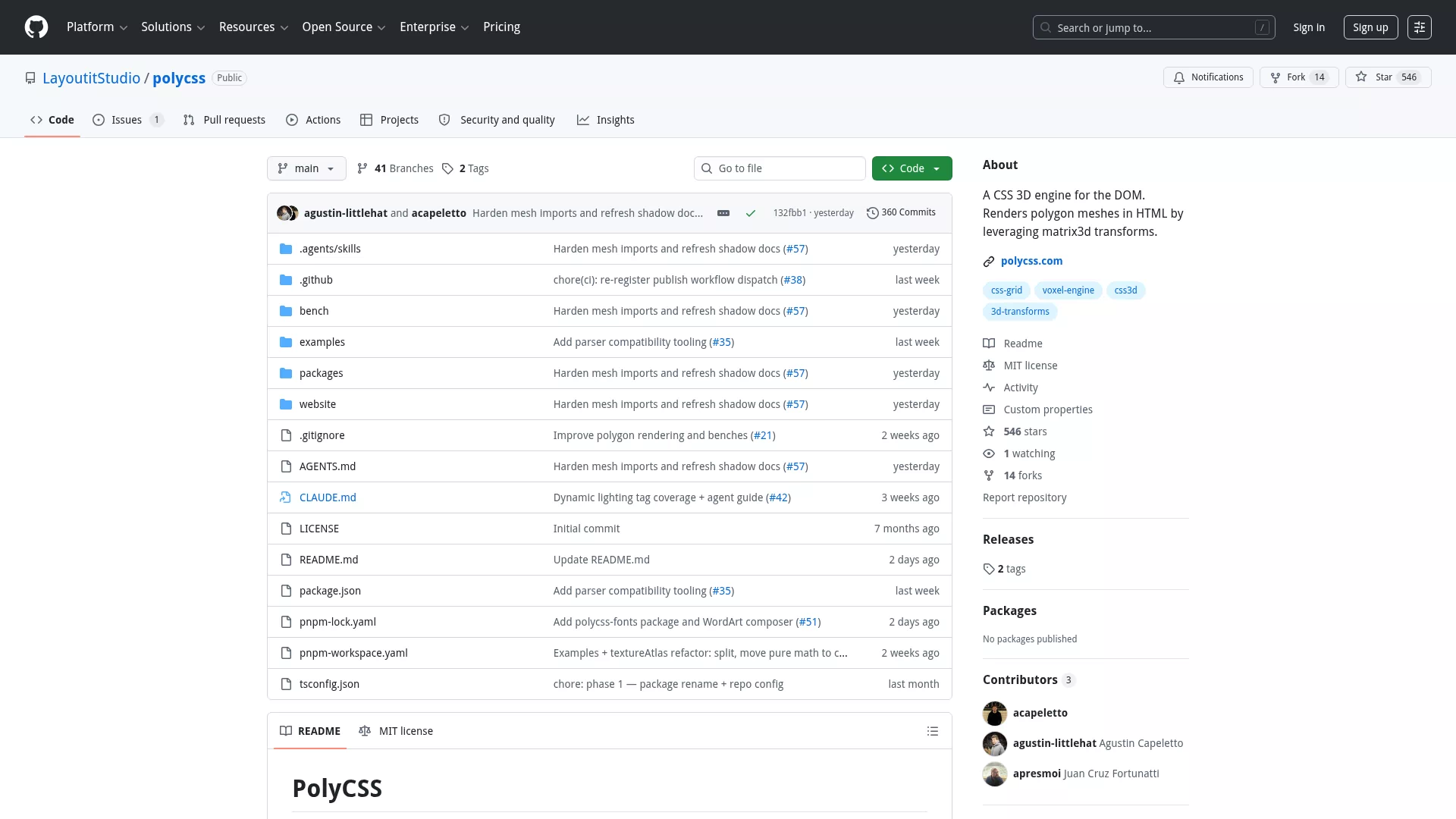Open README outline list icon

(x=933, y=731)
